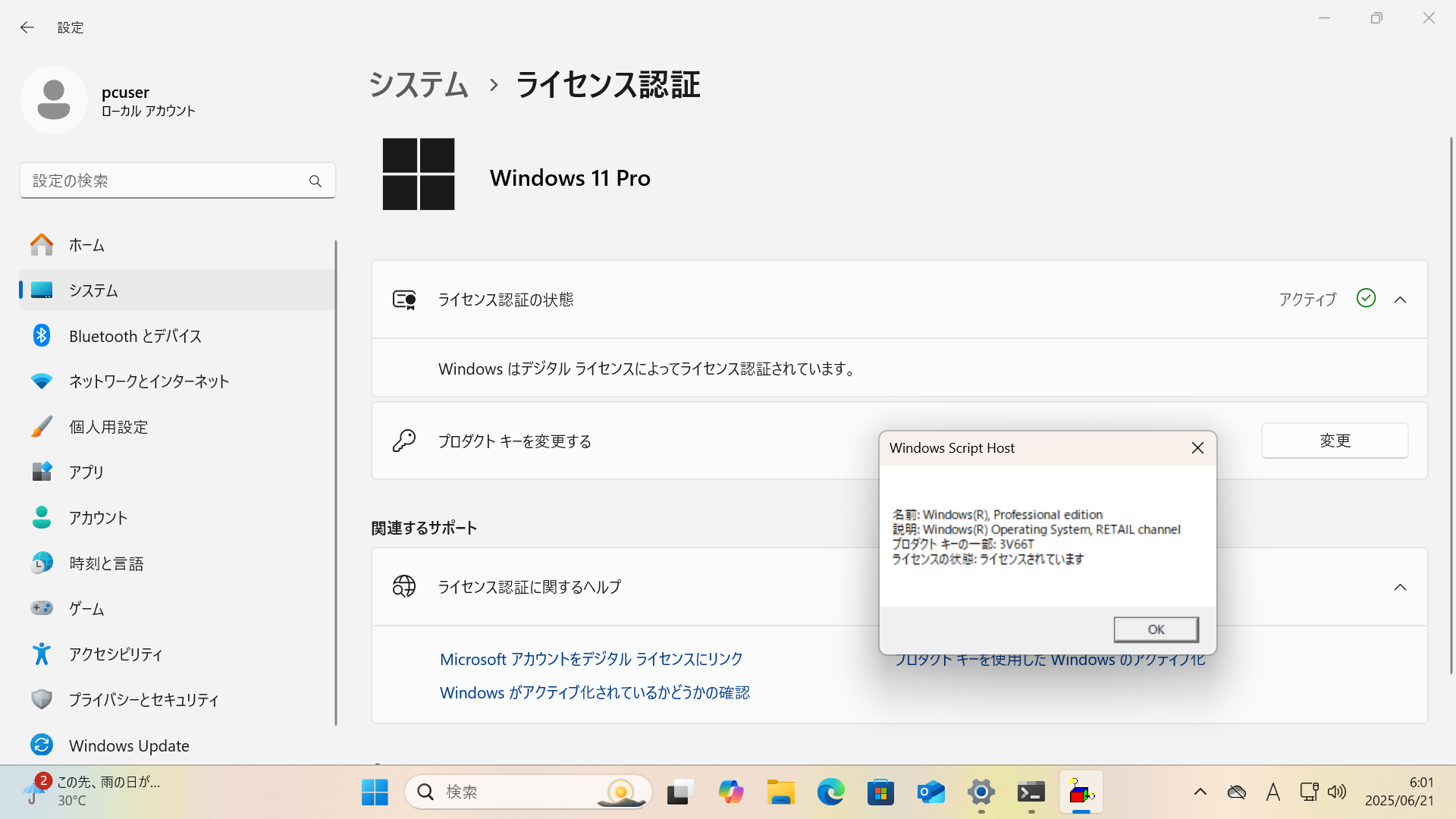Image resolution: width=1456 pixels, height=819 pixels.
Task: Open 個人用設定 in the sidebar
Action: [x=177, y=427]
